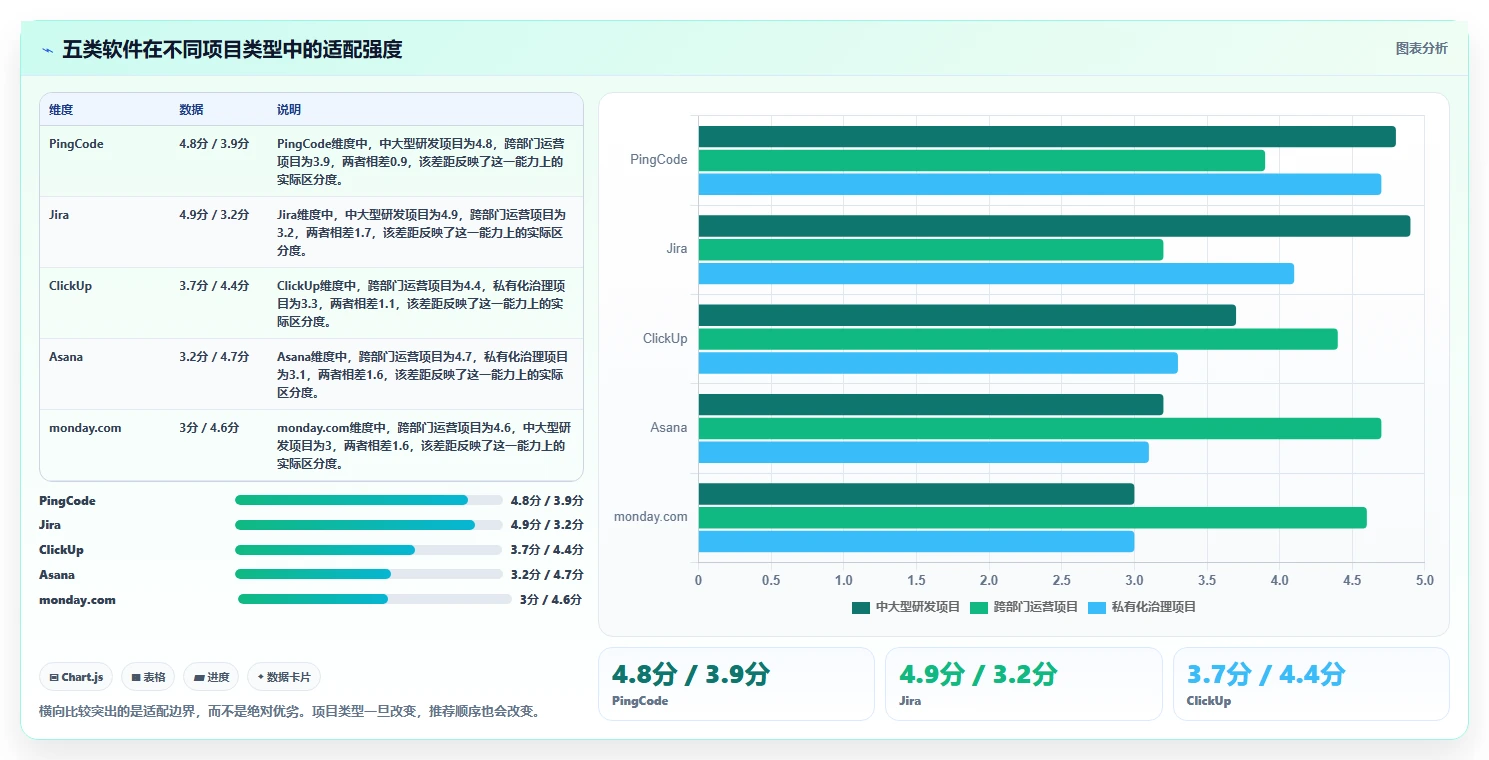This screenshot has height=760, width=1489.
Task: Toggle the 中大型研发项目 legend item
Action: pyautogui.click(x=906, y=607)
